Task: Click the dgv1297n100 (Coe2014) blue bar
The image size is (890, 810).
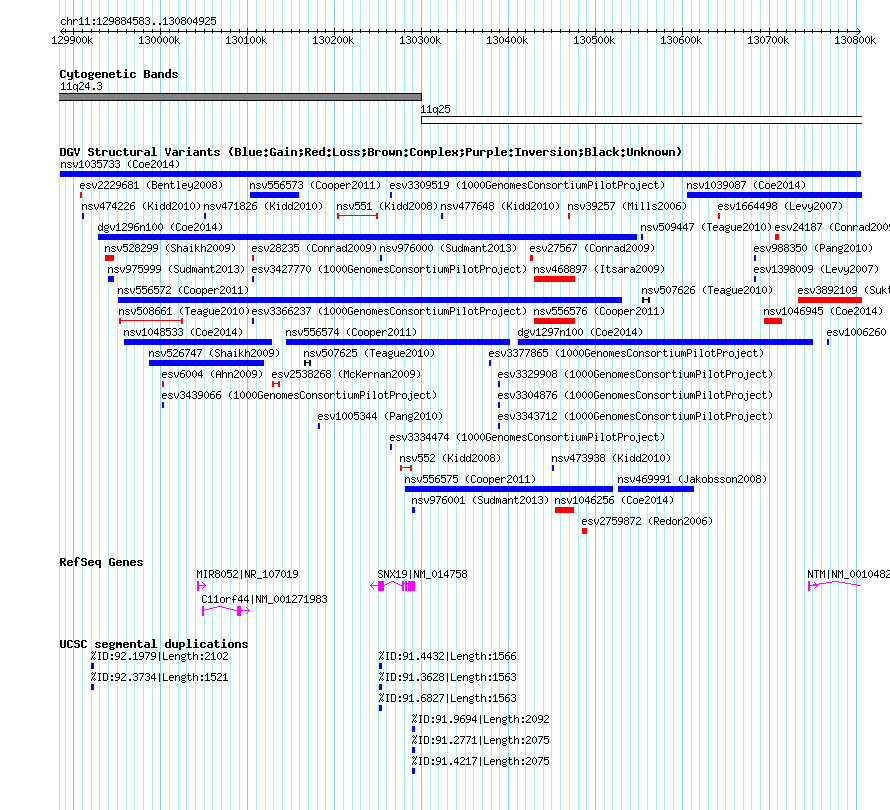Action: tap(665, 342)
